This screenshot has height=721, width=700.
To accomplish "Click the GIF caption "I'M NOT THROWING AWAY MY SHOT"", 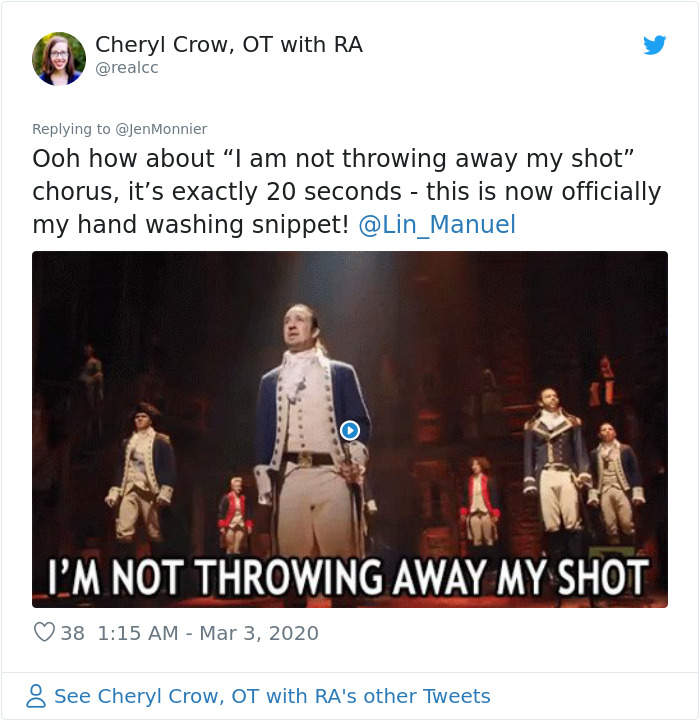I will pos(349,577).
